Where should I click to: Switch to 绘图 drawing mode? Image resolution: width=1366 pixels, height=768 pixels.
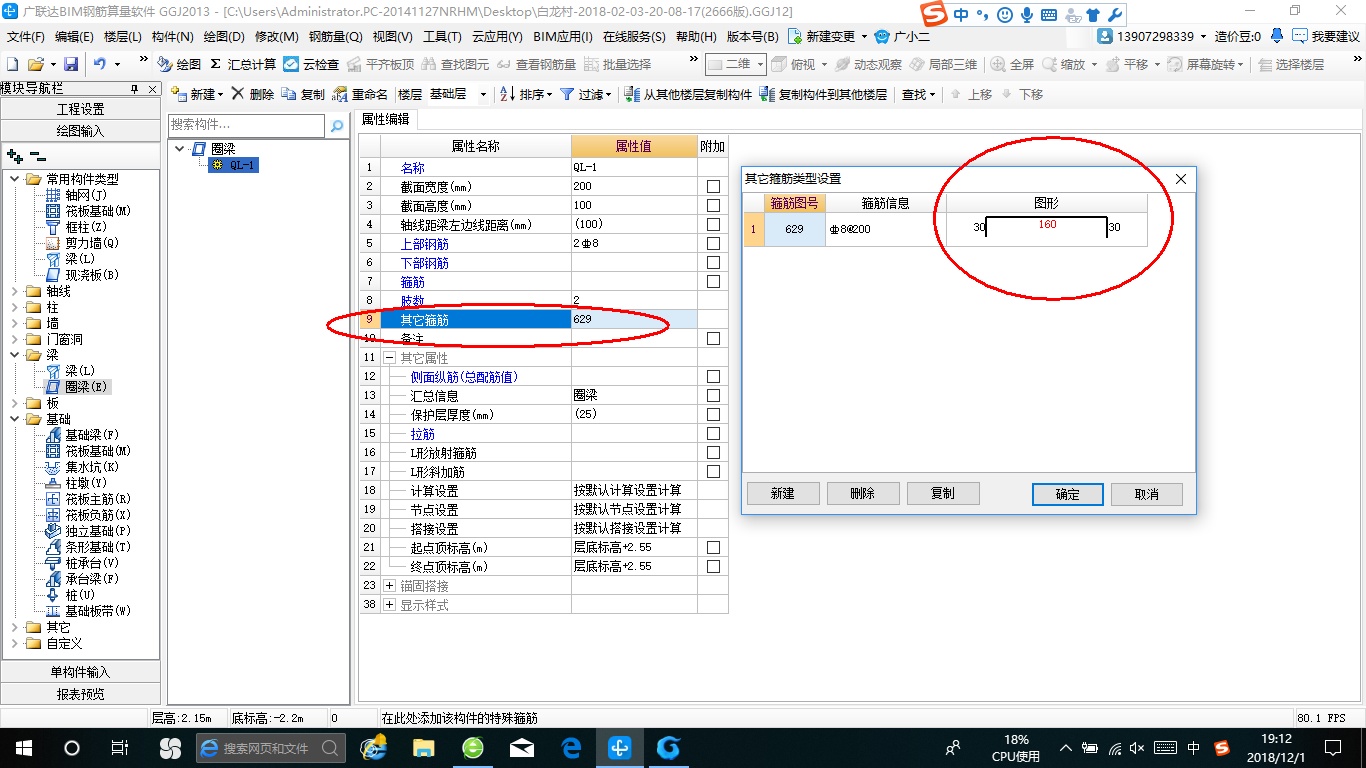tap(179, 64)
